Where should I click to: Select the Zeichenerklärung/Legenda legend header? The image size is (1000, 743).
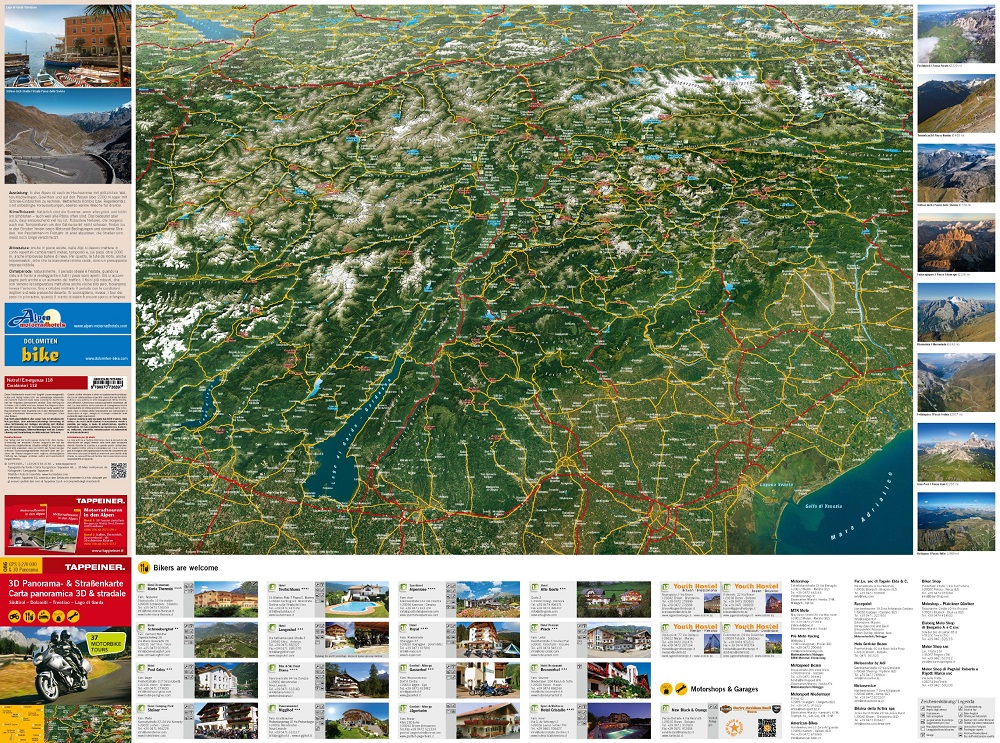coord(949,702)
